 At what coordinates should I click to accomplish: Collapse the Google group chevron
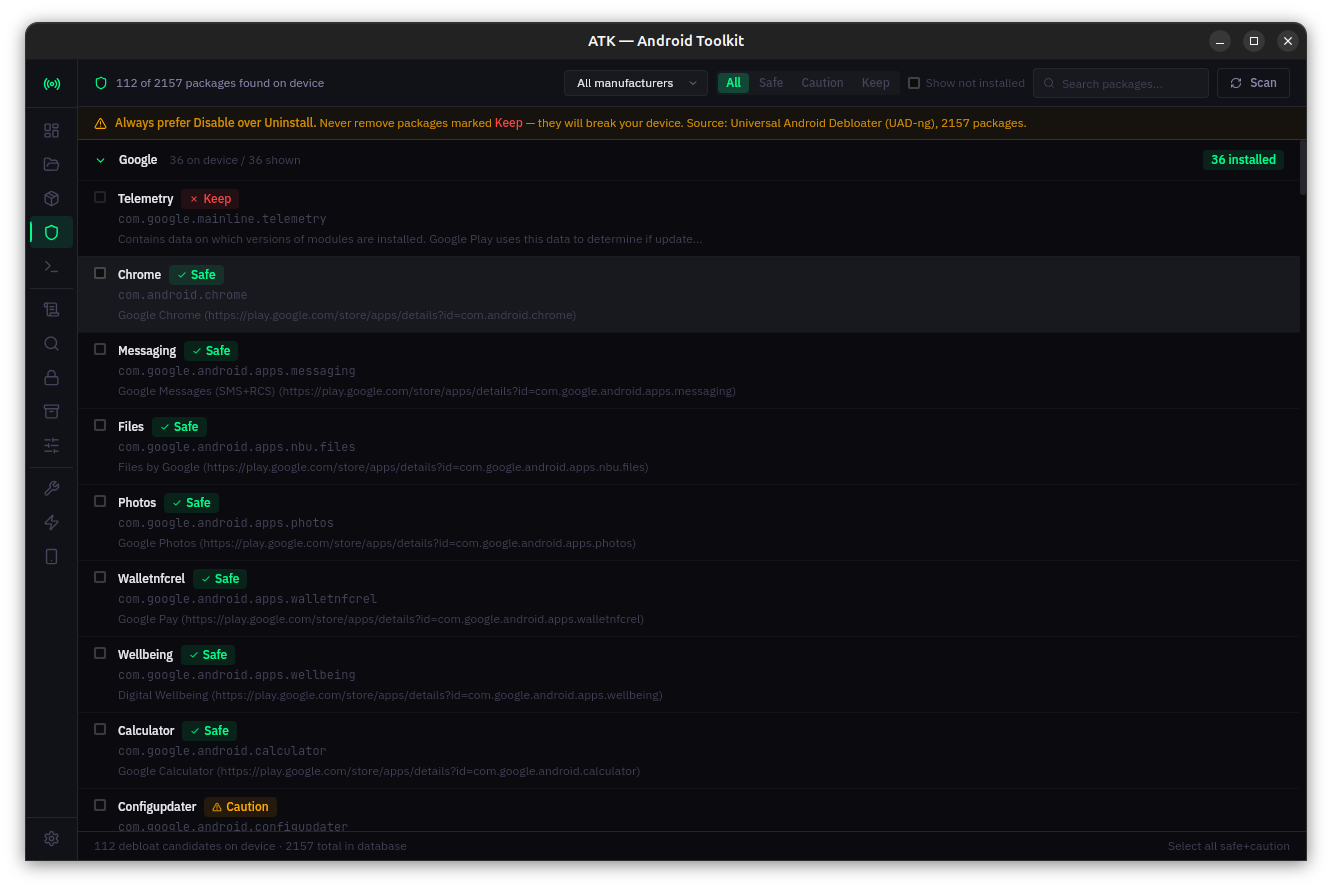click(x=100, y=160)
